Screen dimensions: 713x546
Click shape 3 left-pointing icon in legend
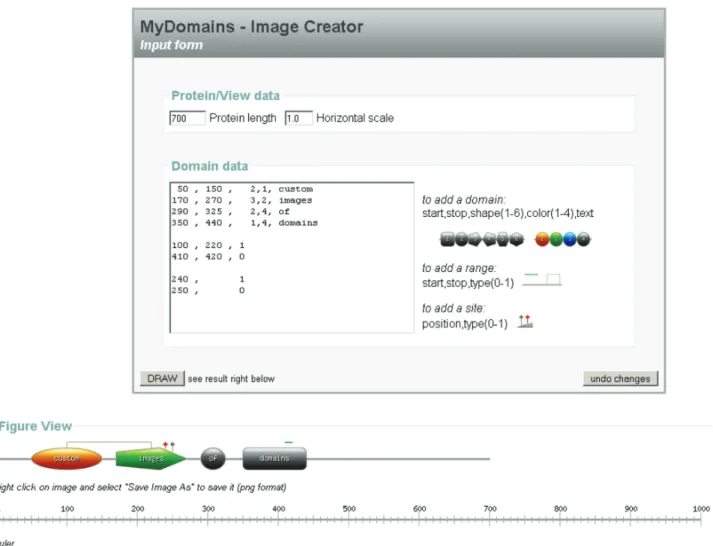pos(475,239)
